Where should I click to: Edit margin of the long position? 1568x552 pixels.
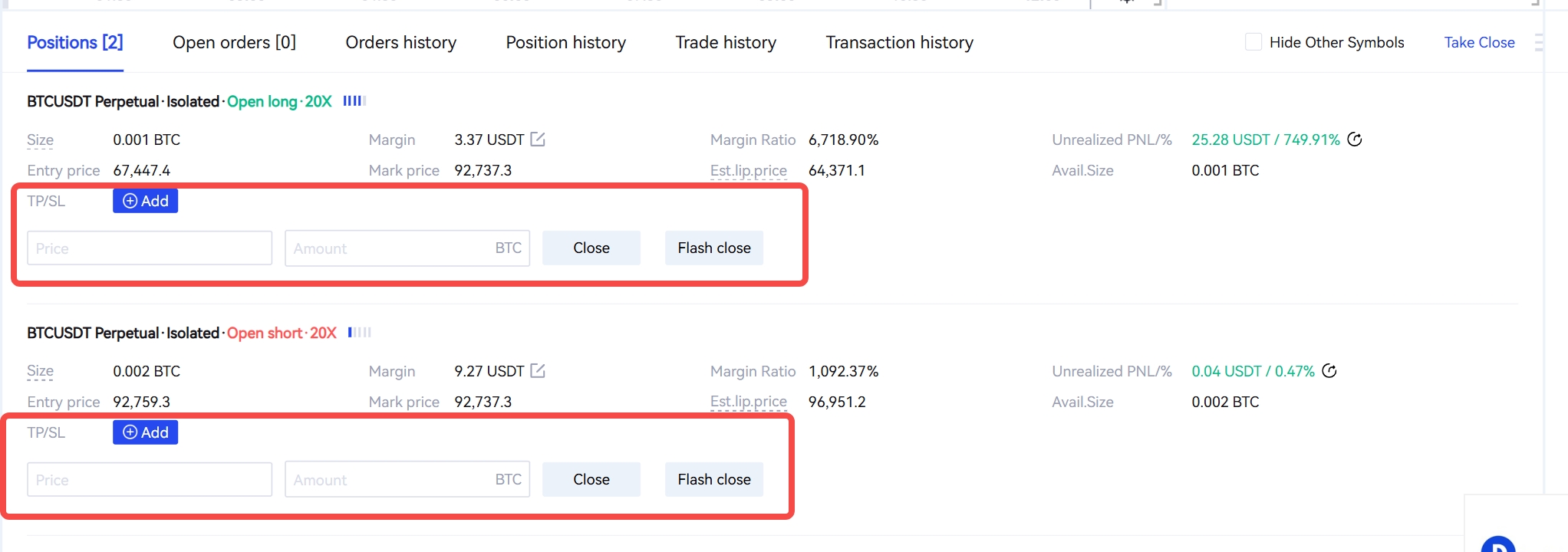(538, 140)
